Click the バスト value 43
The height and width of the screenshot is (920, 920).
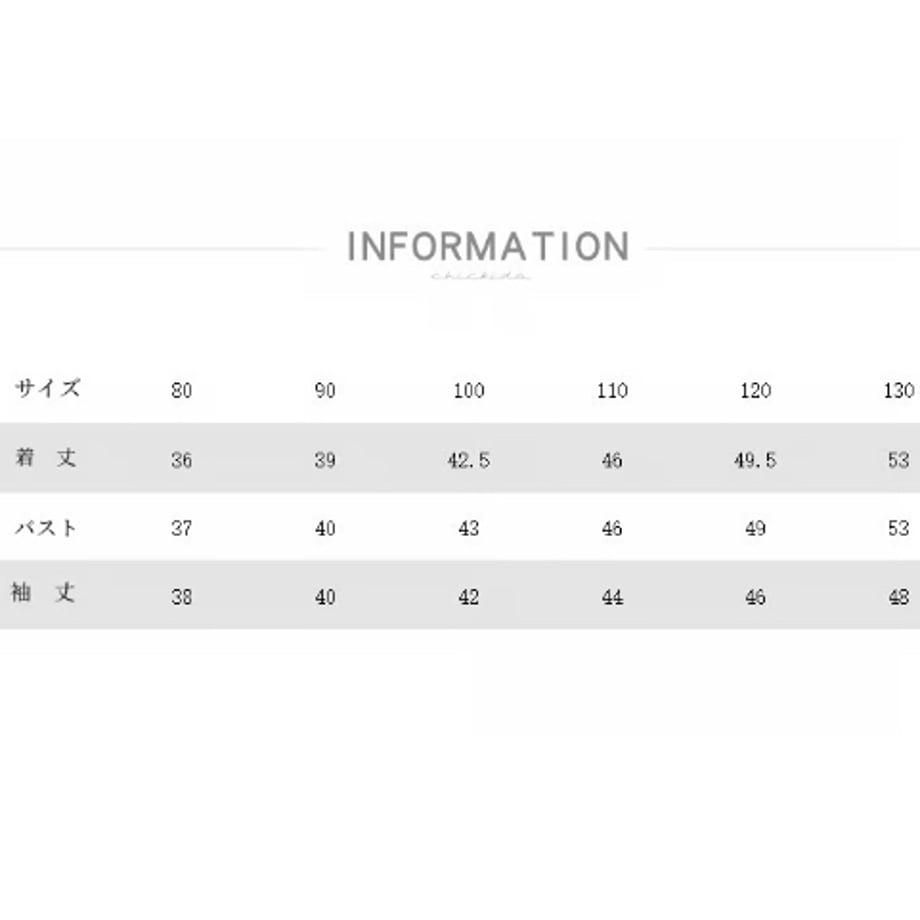468,528
